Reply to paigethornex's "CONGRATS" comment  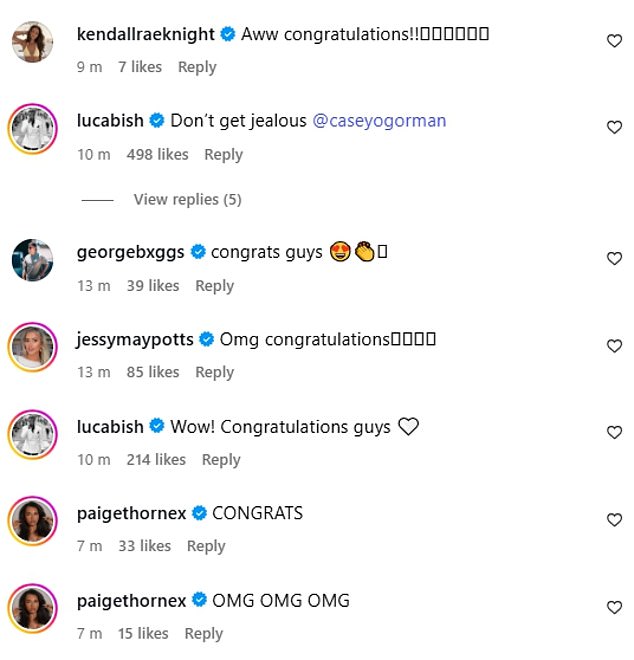tap(206, 546)
